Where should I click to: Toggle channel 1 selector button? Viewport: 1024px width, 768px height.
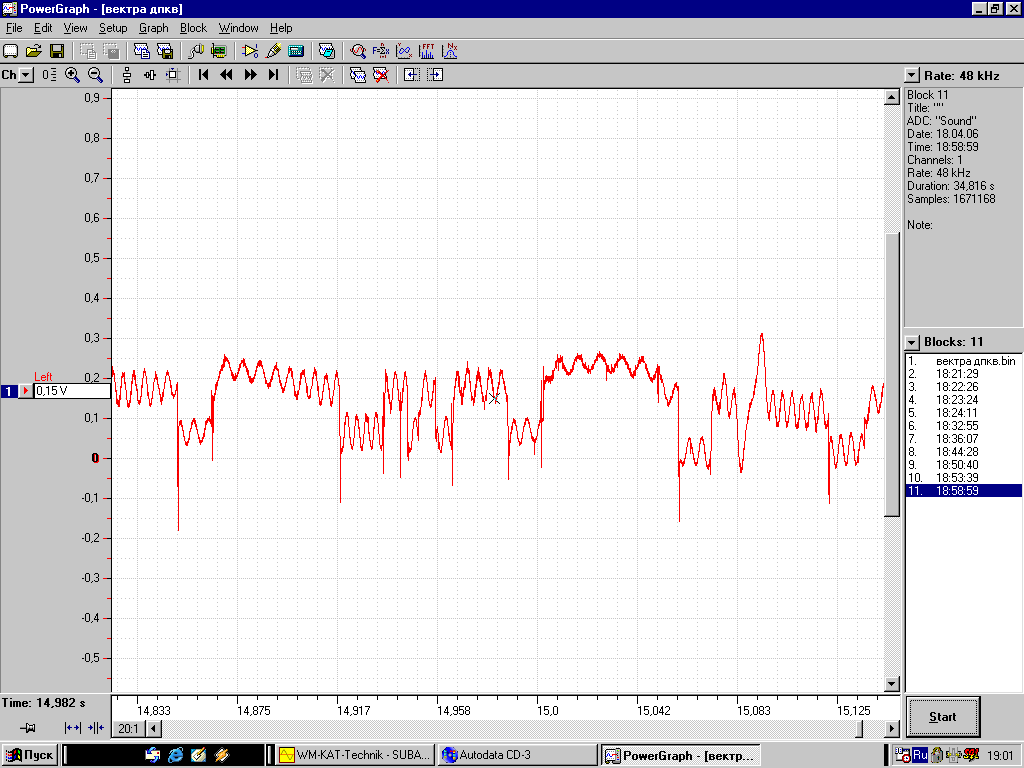coord(8,391)
